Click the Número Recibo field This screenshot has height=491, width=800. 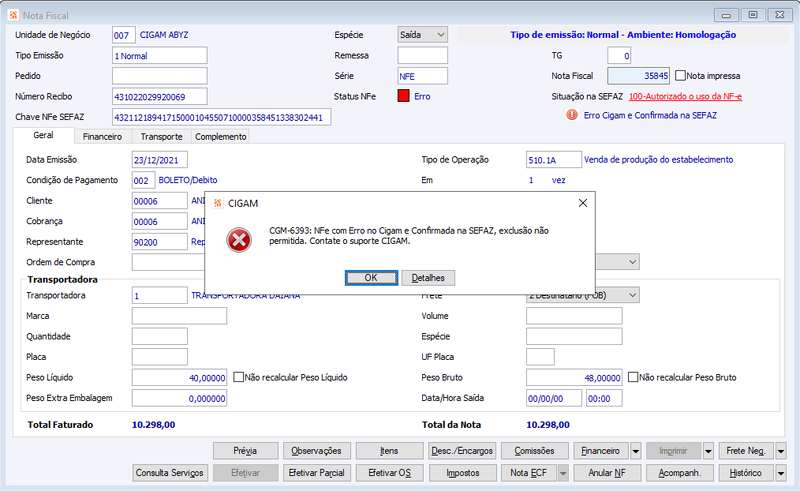(x=160, y=96)
